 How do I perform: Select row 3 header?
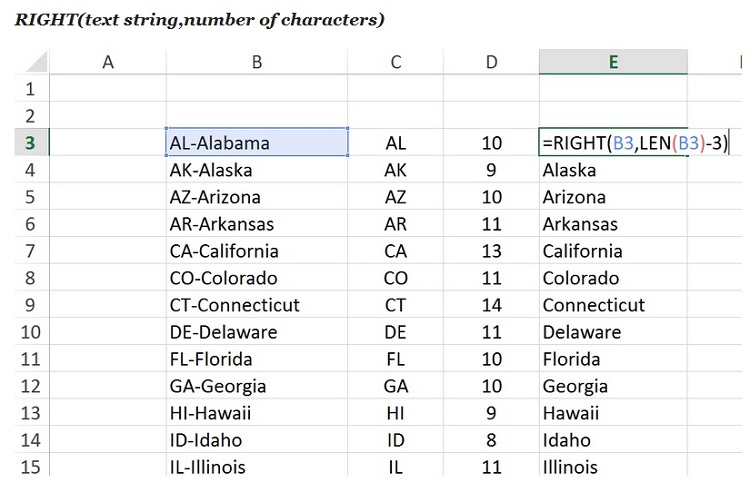(x=29, y=143)
